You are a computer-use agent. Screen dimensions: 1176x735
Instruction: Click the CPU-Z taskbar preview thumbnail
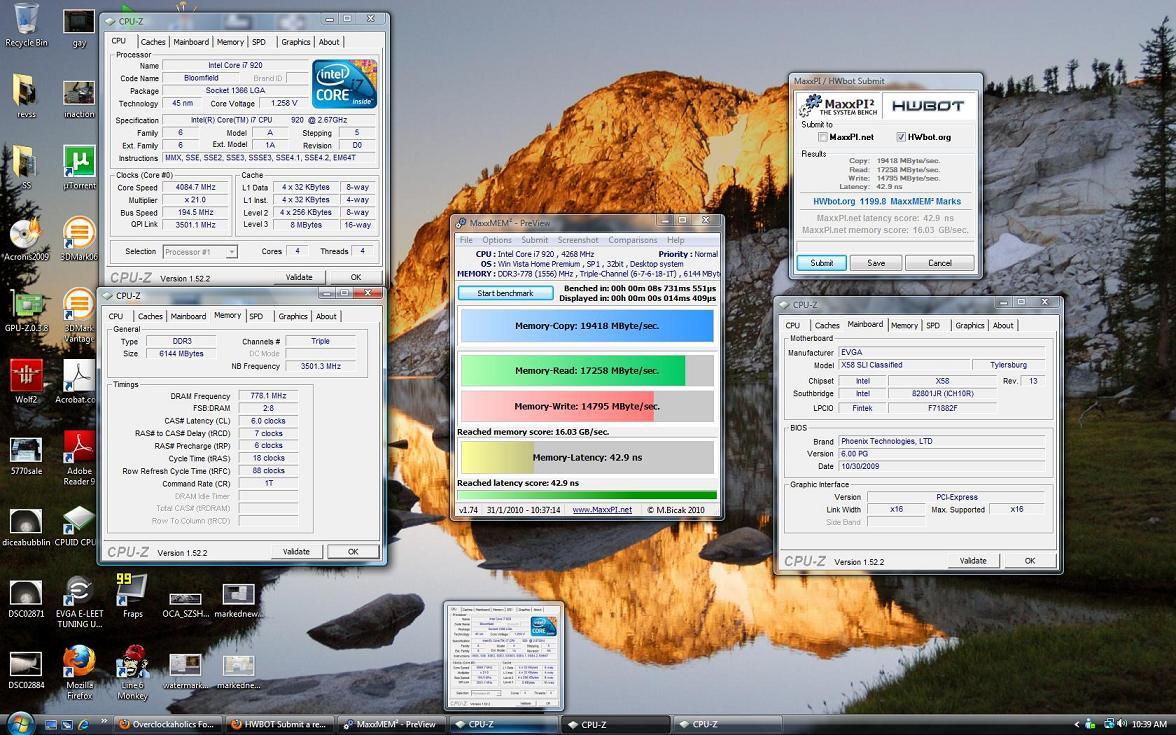(x=503, y=656)
